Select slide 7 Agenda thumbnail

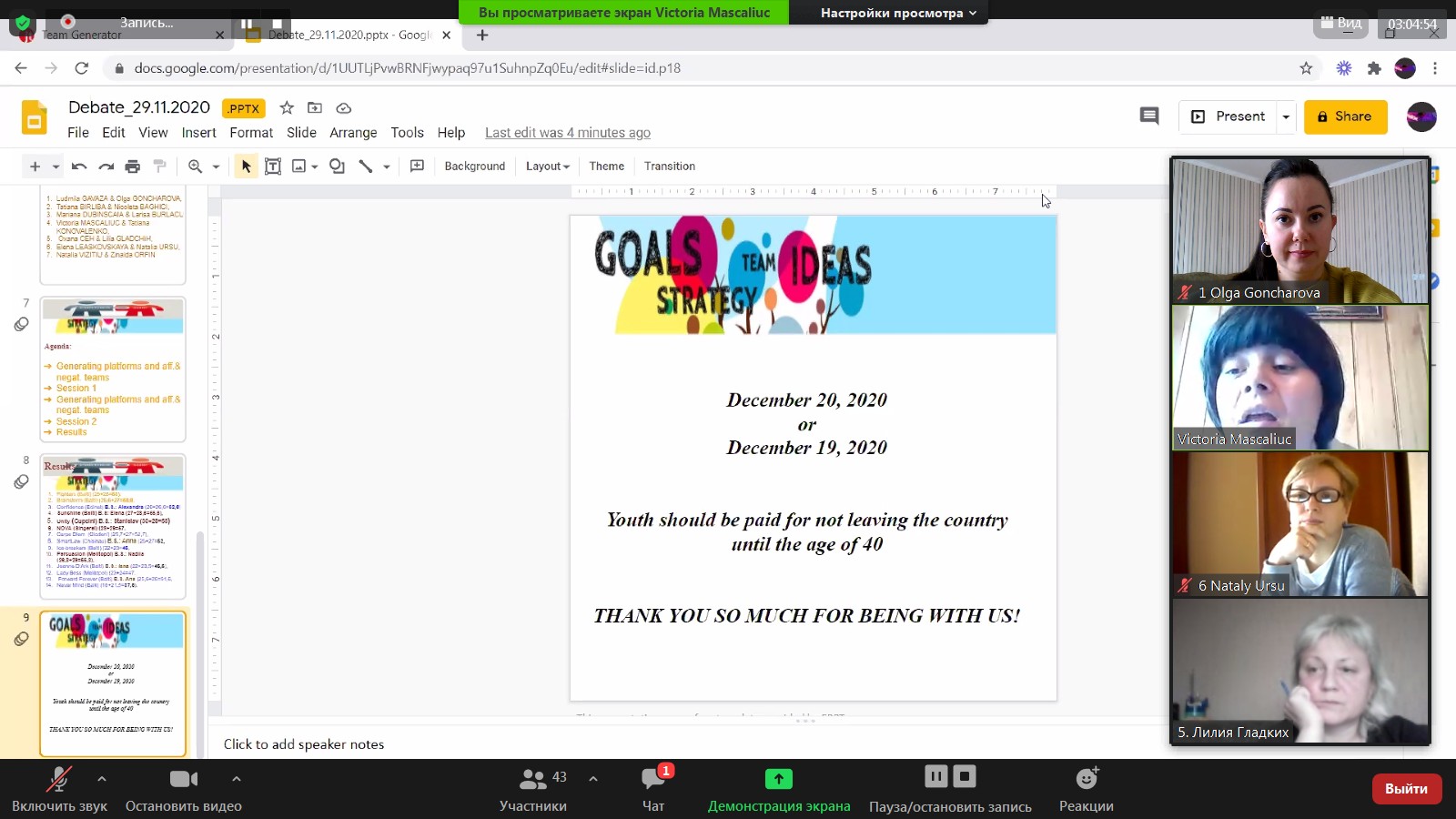point(113,369)
